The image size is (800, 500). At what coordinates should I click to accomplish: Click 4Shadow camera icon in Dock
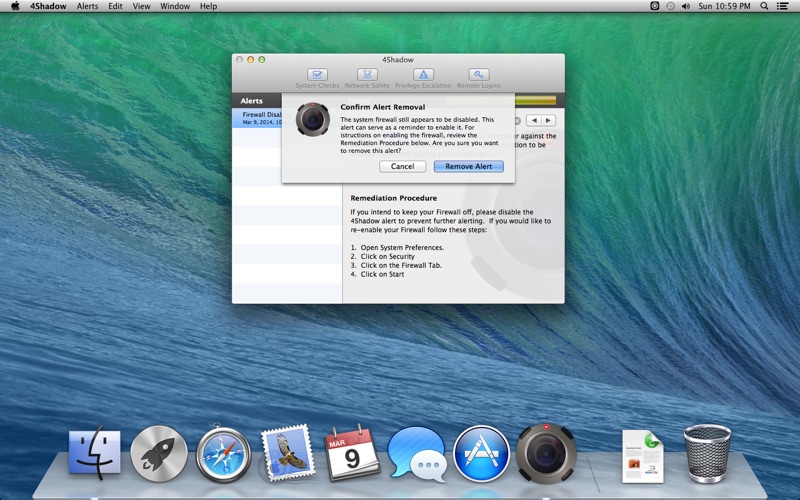coord(546,454)
